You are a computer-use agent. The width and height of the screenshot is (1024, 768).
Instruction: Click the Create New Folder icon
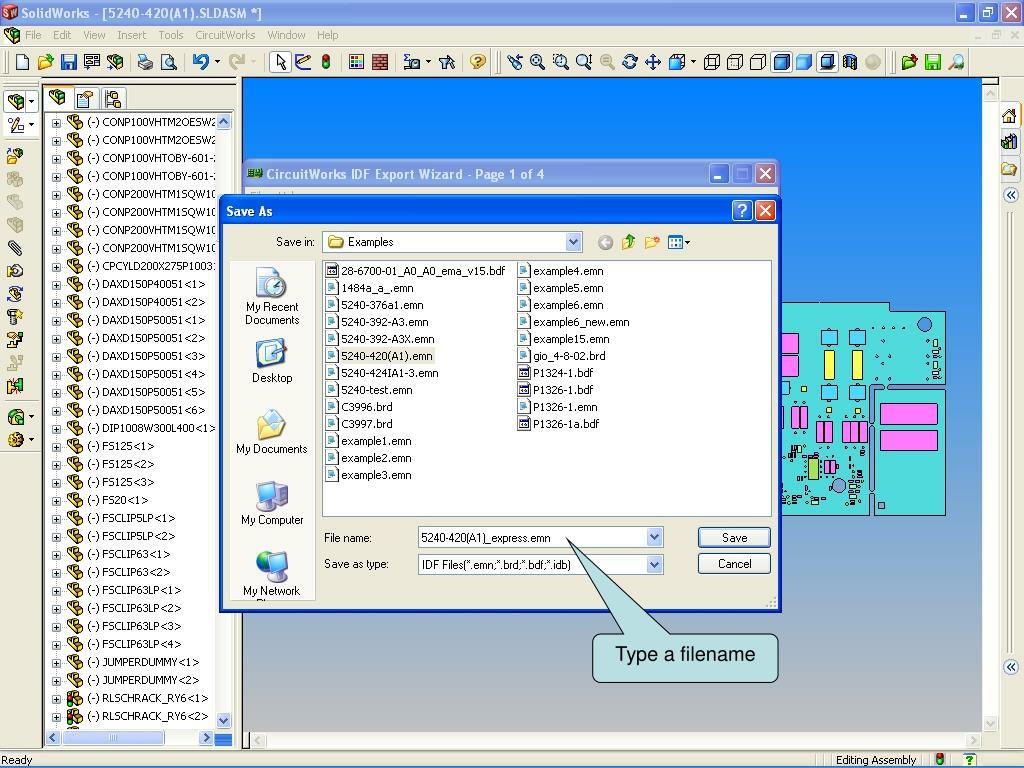[x=652, y=243]
